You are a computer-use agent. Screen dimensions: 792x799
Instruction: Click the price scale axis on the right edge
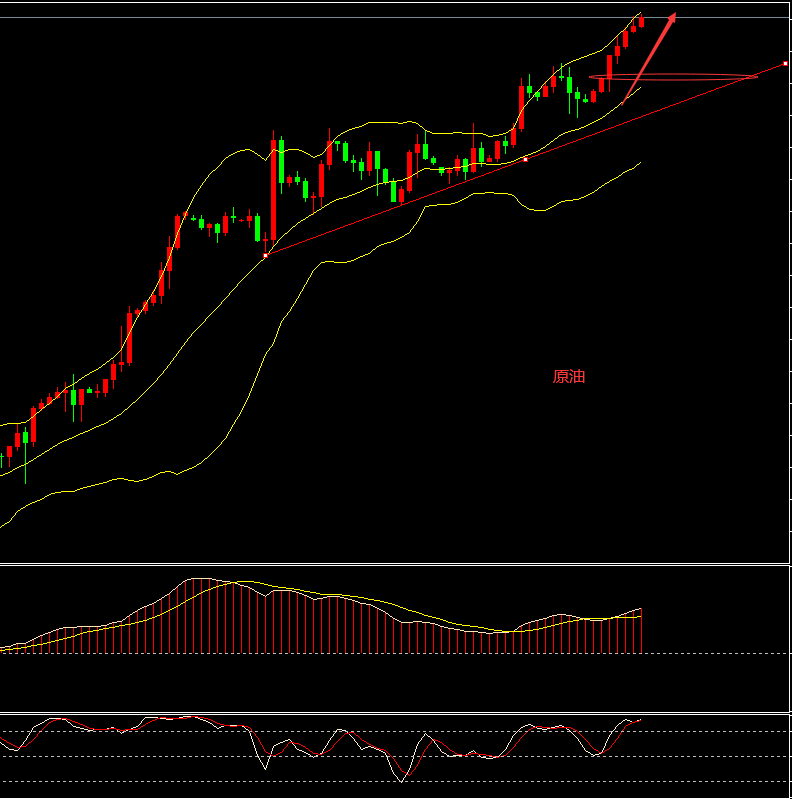[x=790, y=300]
